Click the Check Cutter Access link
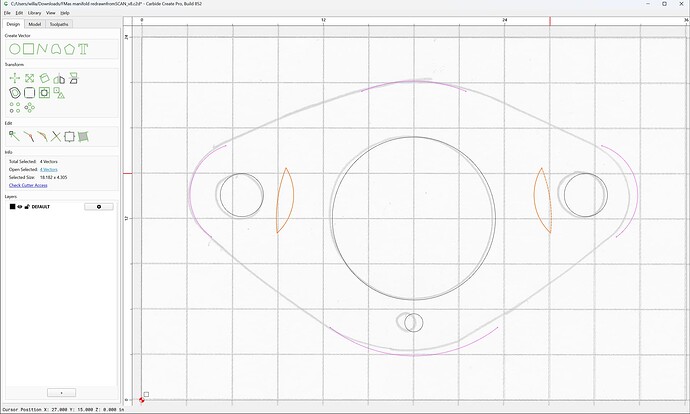The image size is (690, 414). (x=28, y=185)
